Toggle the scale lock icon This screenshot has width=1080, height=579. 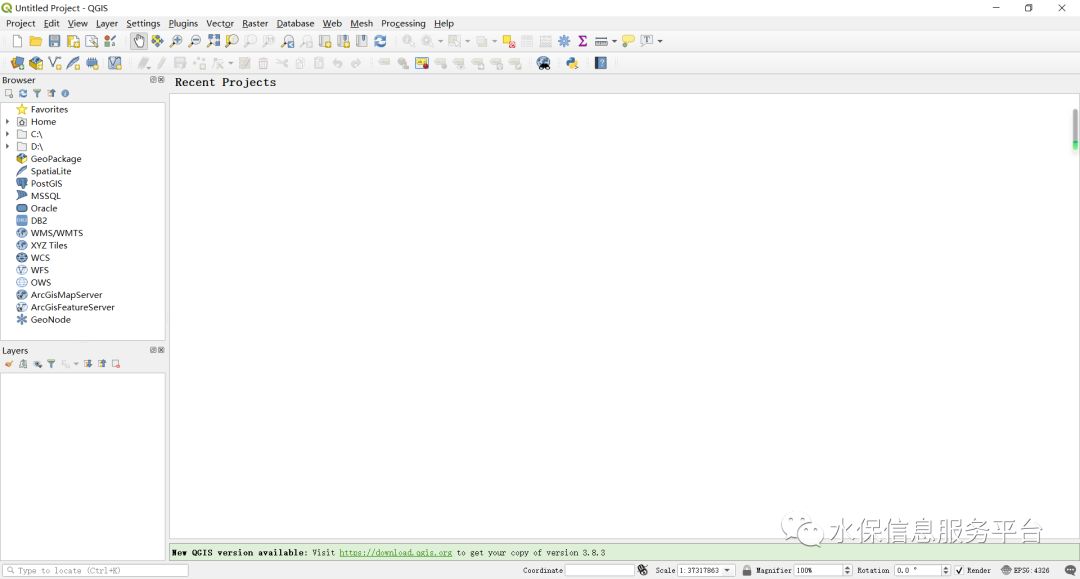pyautogui.click(x=747, y=570)
